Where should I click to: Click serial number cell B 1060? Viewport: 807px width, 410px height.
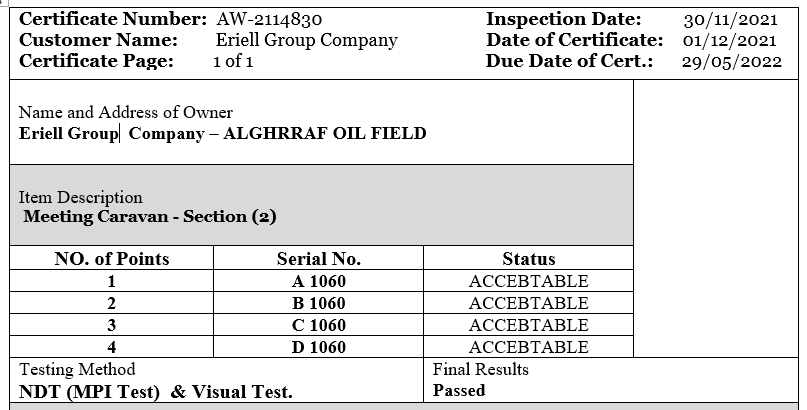(319, 304)
